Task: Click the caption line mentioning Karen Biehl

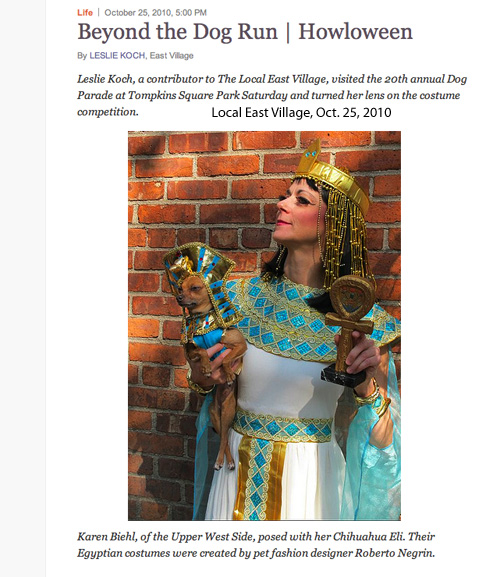Action: coord(256,537)
